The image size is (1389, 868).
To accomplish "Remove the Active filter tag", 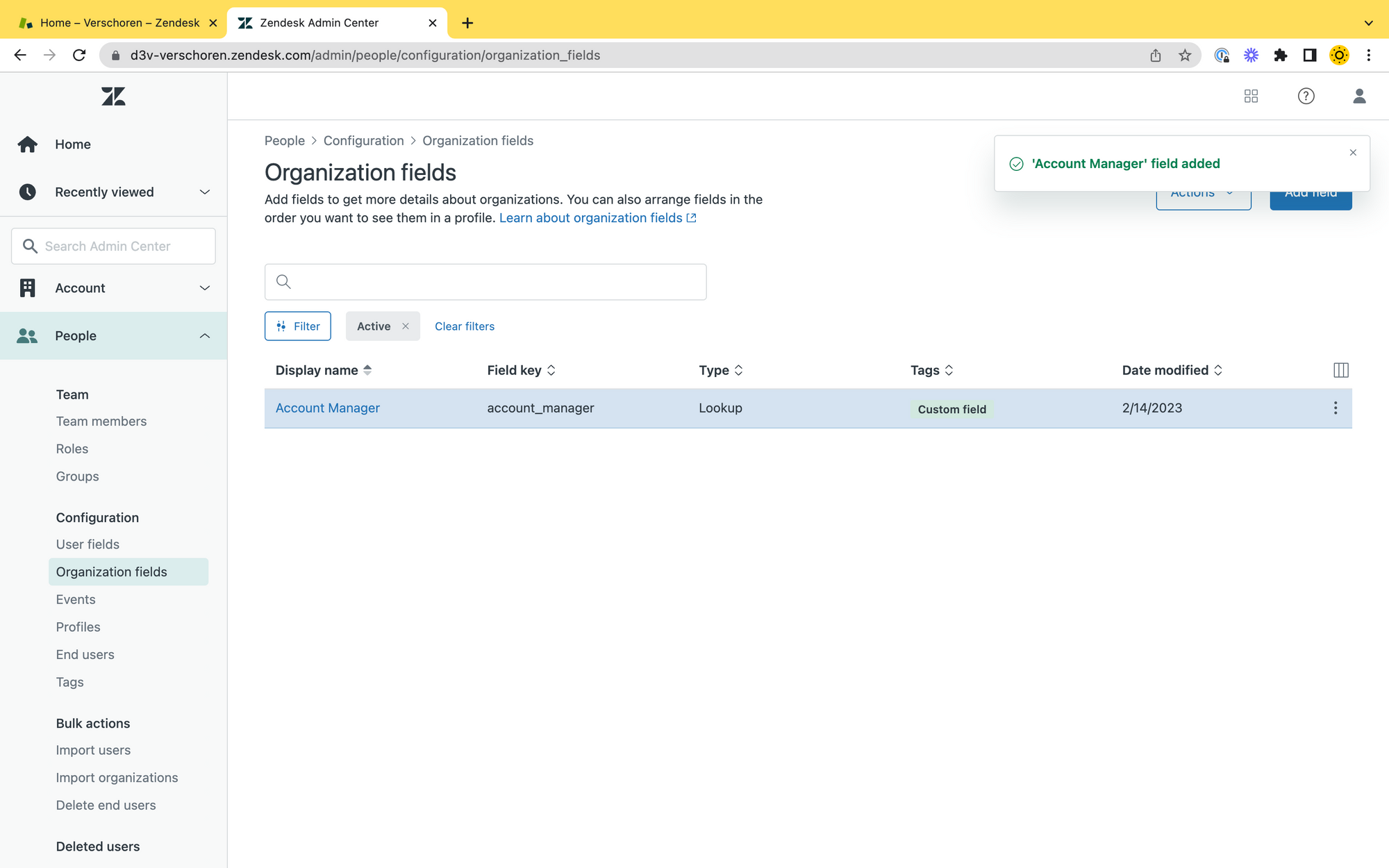I will click(406, 326).
